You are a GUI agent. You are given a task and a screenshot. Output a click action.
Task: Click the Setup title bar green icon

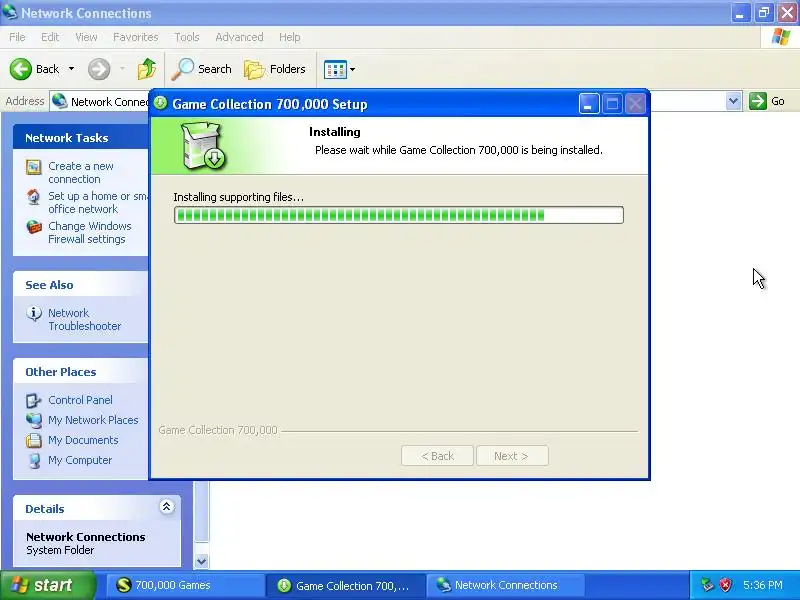click(x=160, y=104)
